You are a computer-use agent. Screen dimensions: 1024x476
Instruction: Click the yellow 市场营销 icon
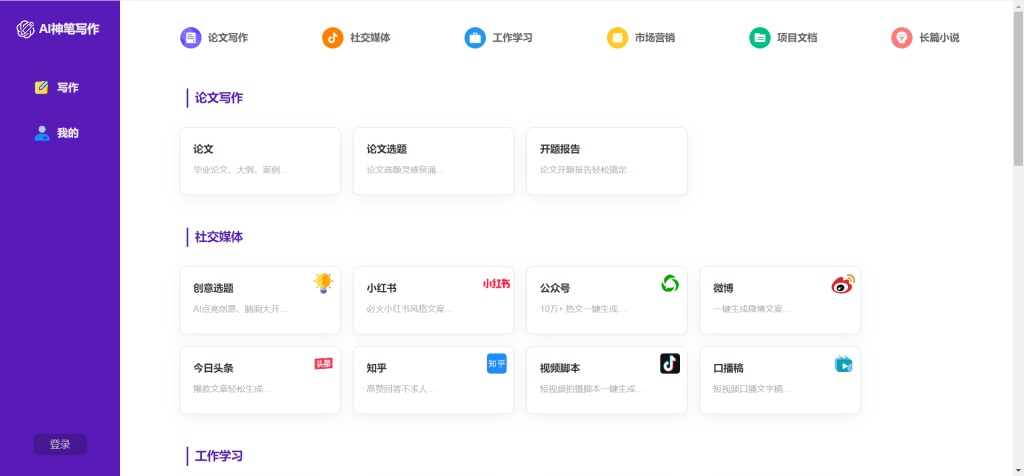pyautogui.click(x=617, y=38)
